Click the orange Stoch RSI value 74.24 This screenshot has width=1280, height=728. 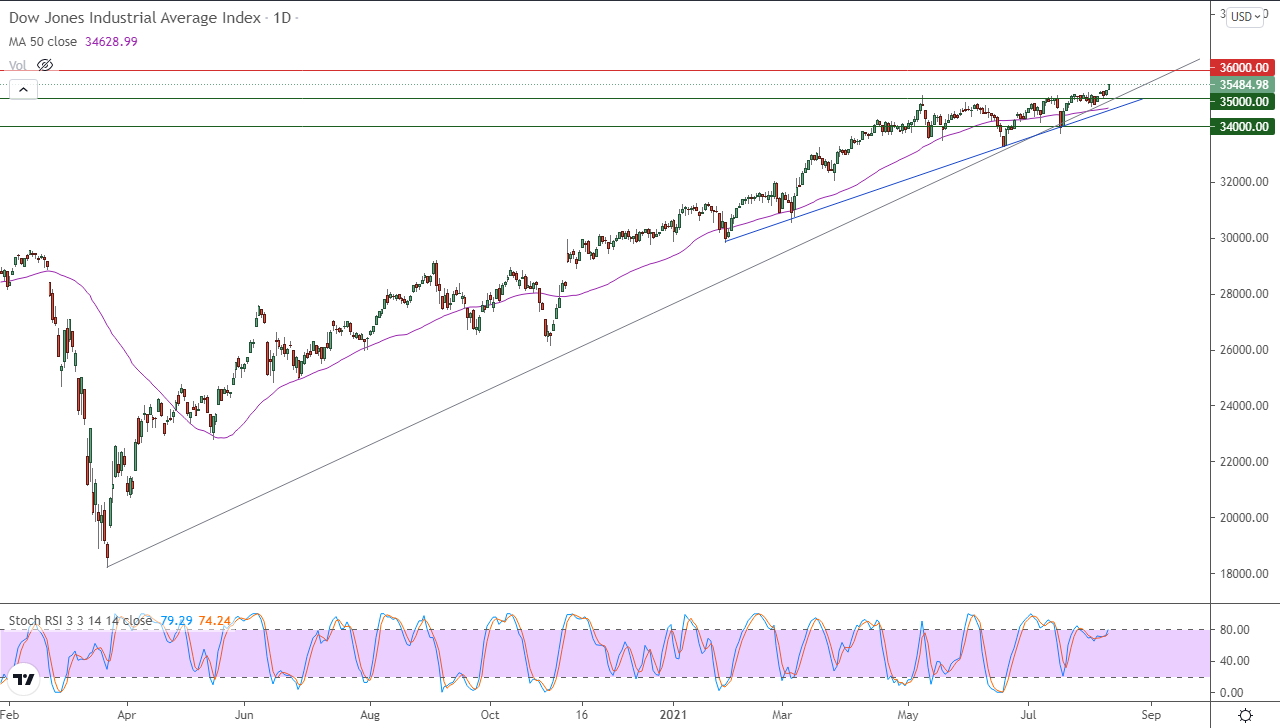coord(214,620)
